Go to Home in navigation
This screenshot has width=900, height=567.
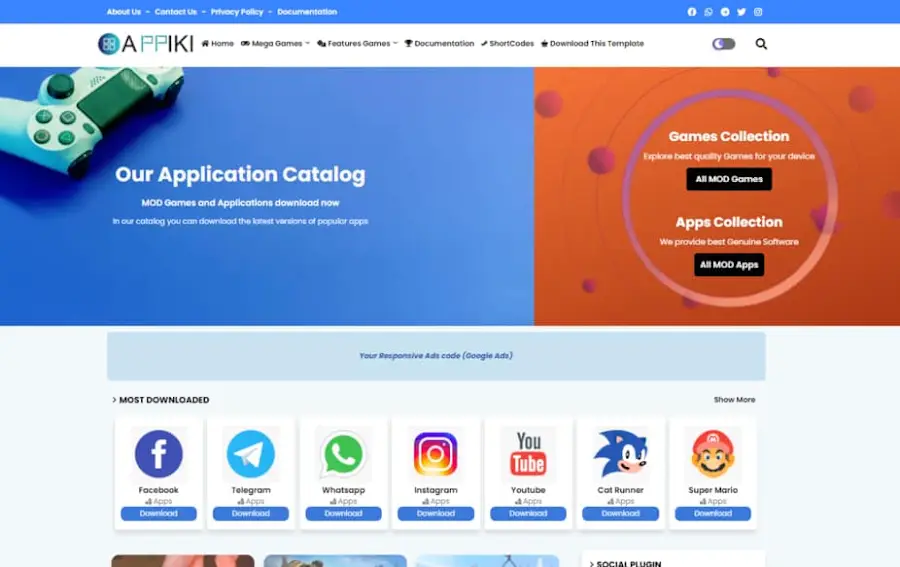218,44
